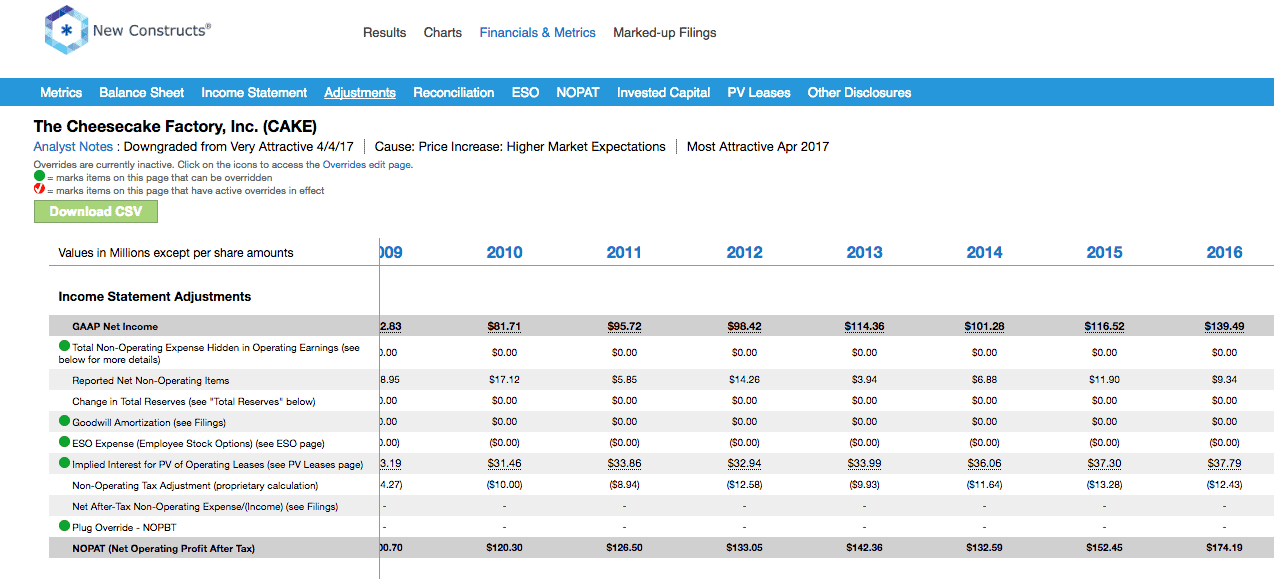Click Reported Net Non-Operating Items value $11.90

pos(1105,380)
